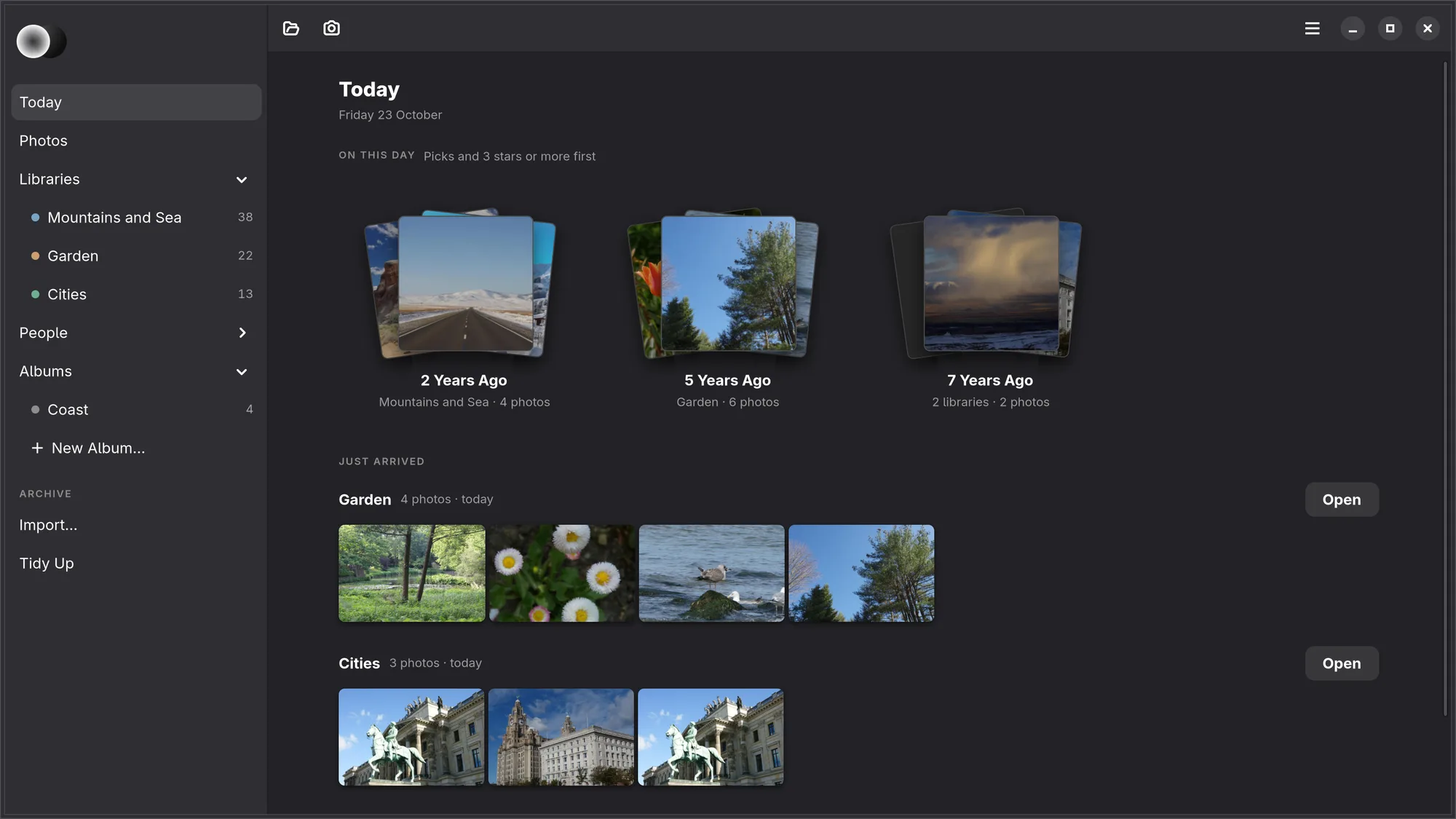Screen dimensions: 1456x819
Task: Expand the People section chevron
Action: point(242,333)
